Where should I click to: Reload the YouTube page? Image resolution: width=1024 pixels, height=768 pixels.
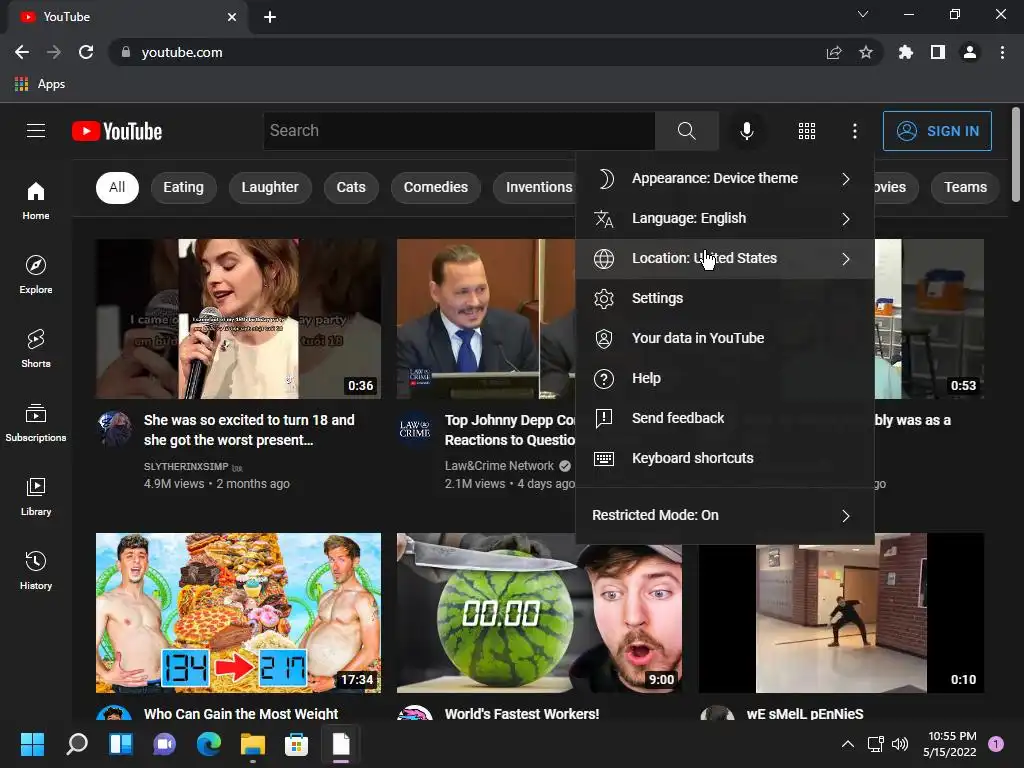(x=86, y=52)
